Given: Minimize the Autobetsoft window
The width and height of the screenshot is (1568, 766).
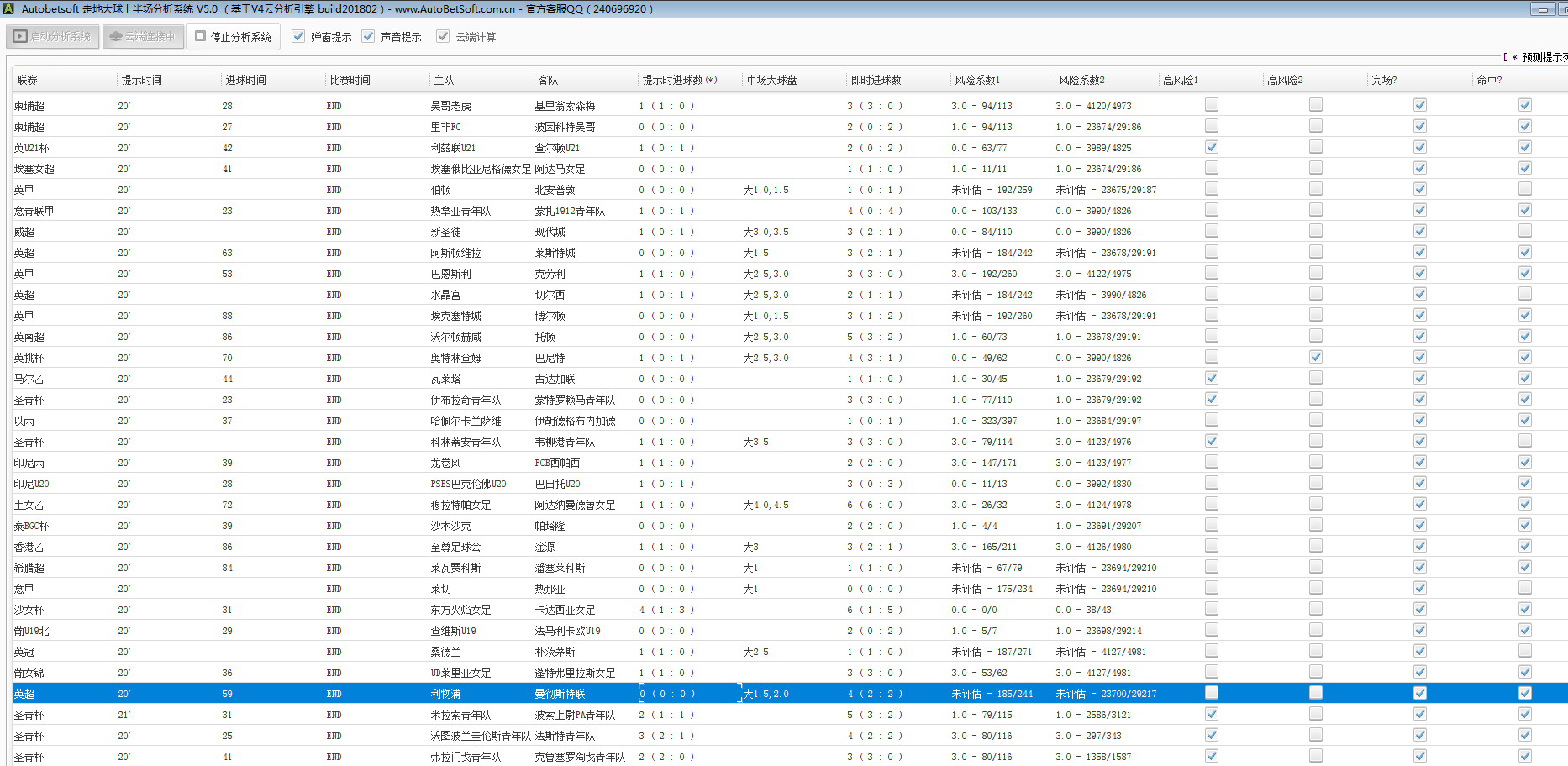Looking at the screenshot, I should pyautogui.click(x=1543, y=9).
